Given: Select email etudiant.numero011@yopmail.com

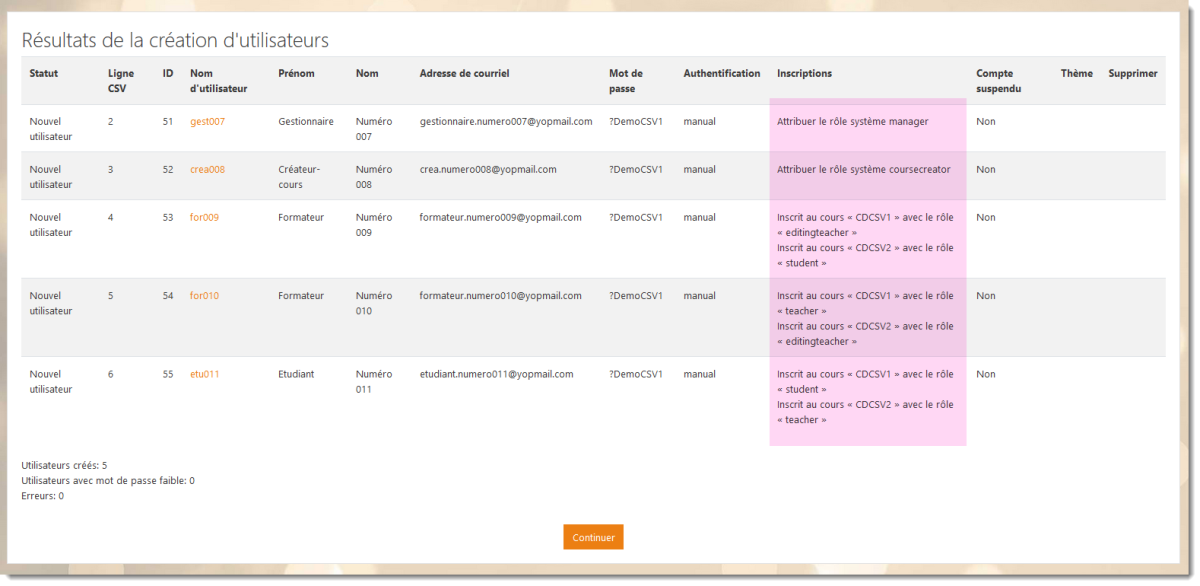Looking at the screenshot, I should click(496, 375).
